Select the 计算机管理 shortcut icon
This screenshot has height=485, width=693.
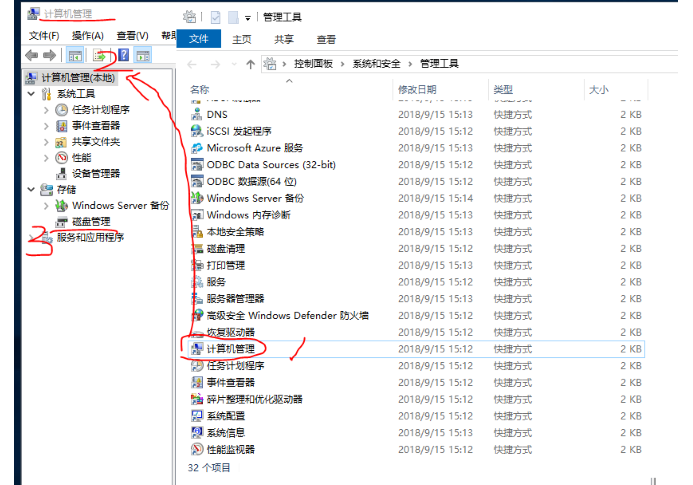coord(197,349)
